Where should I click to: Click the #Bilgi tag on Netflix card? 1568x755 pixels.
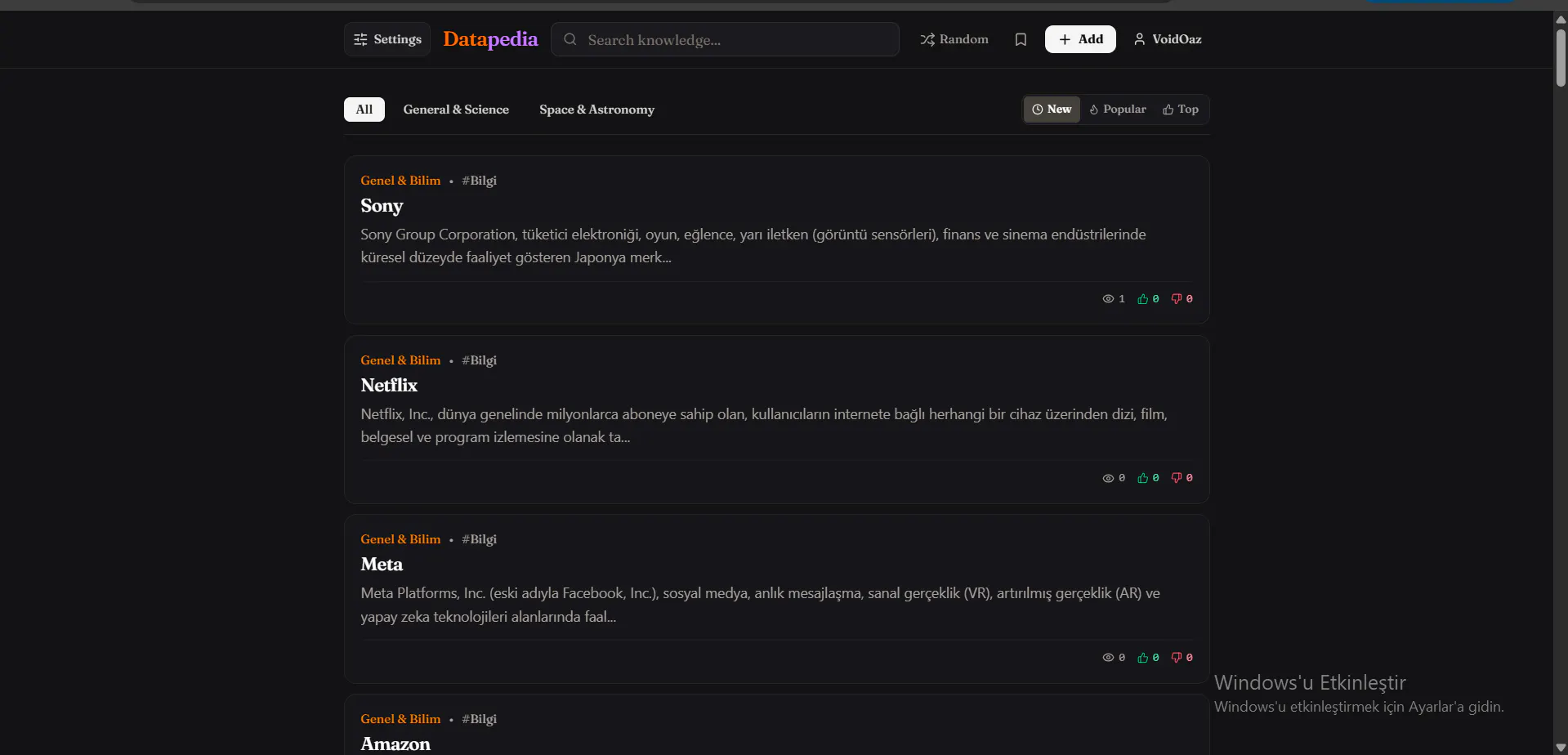(479, 360)
